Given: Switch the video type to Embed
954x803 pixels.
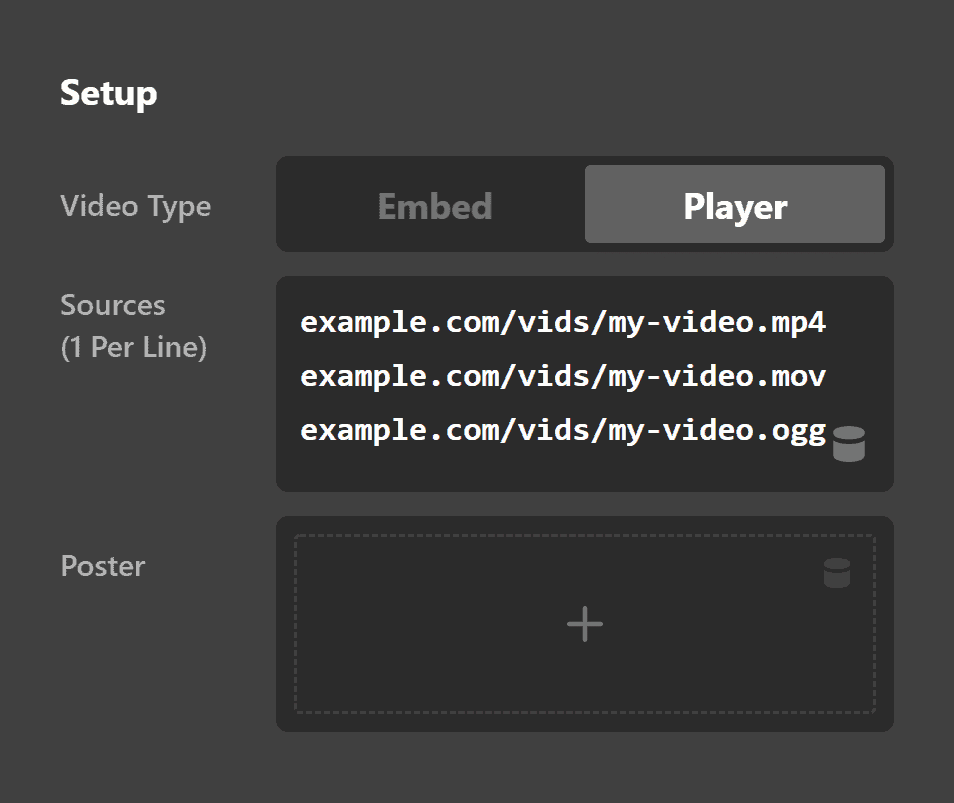Looking at the screenshot, I should pyautogui.click(x=434, y=204).
